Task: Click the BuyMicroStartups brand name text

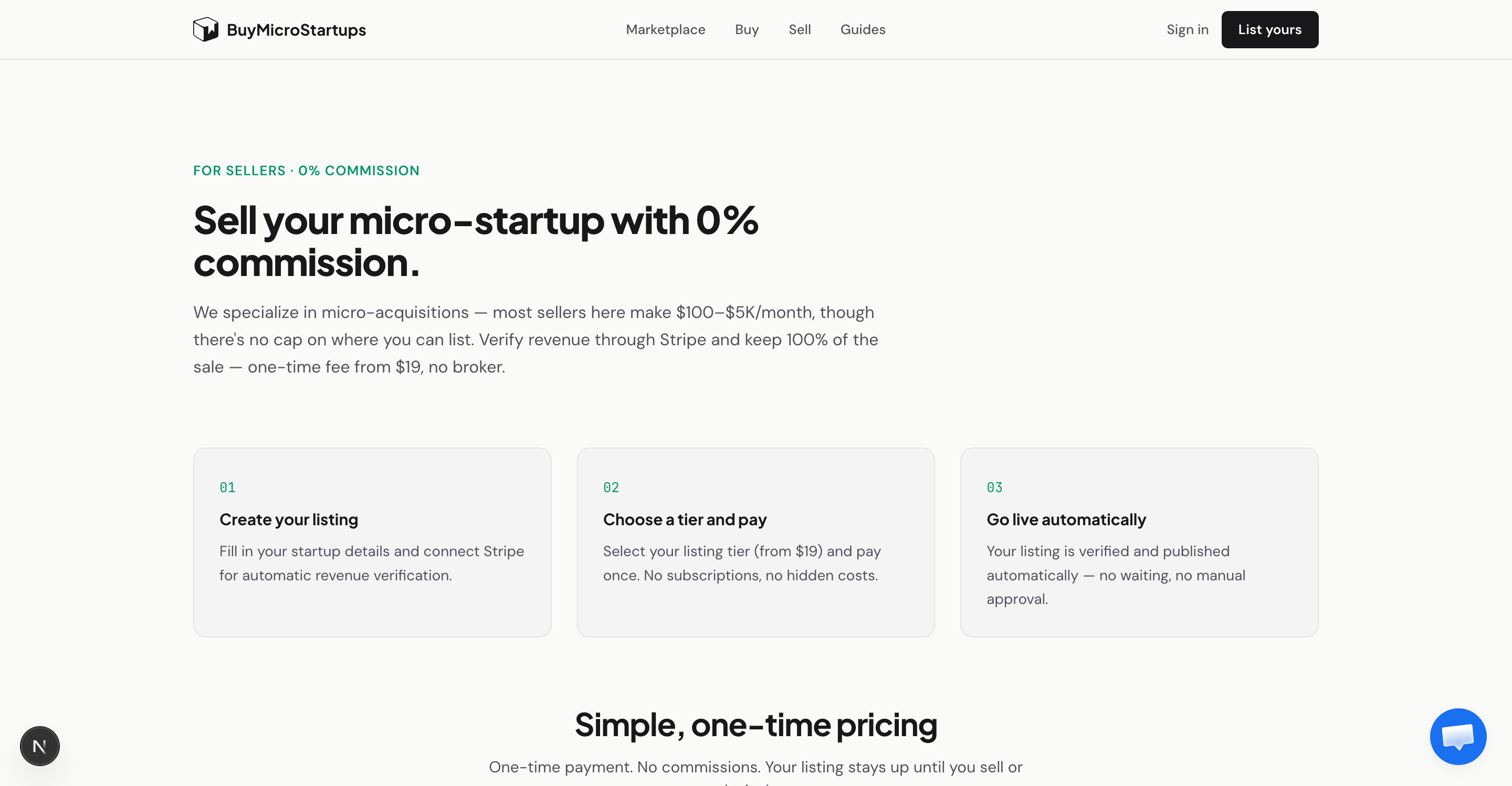Action: coord(297,30)
